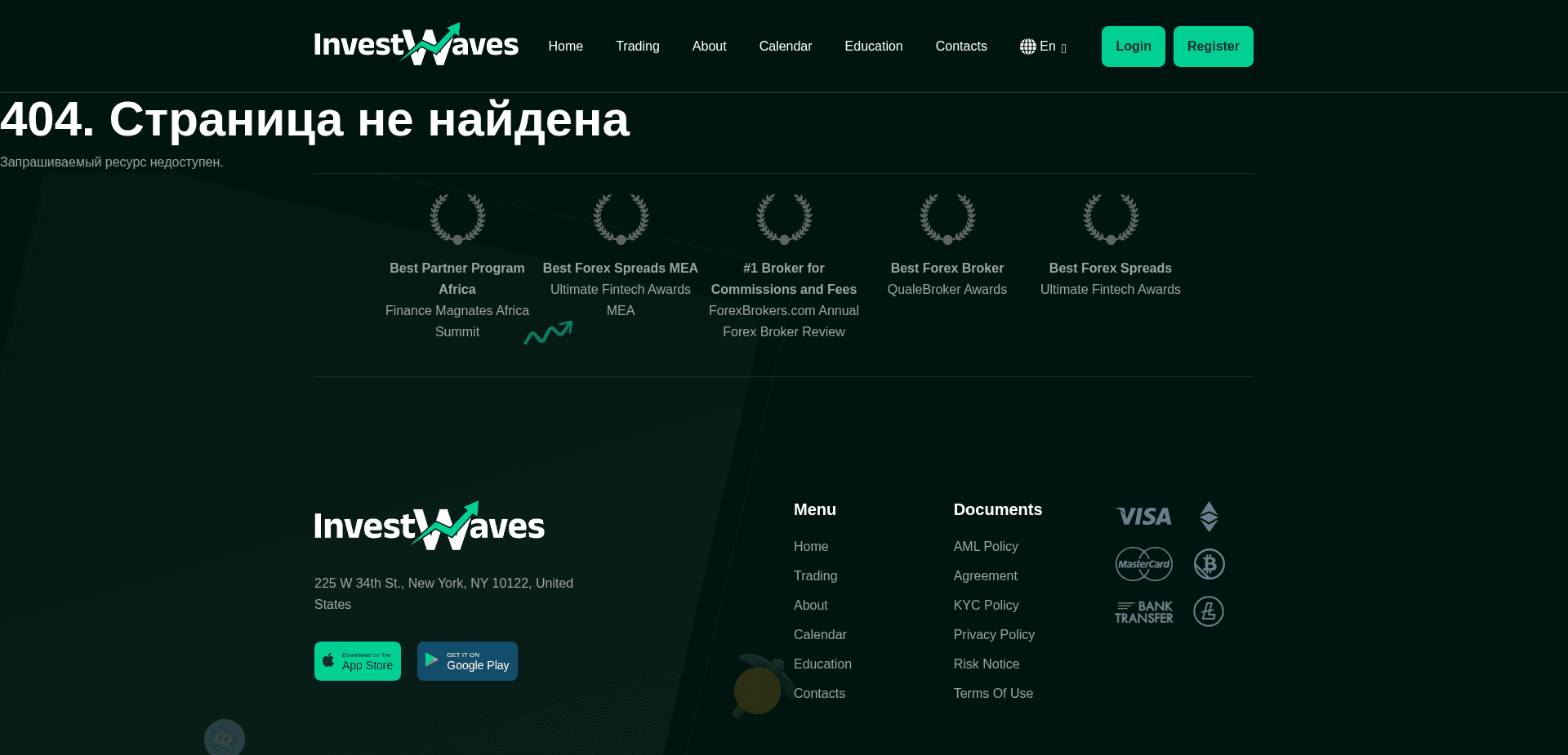Select Calendar from the top navigation
1568x755 pixels.
point(785,46)
